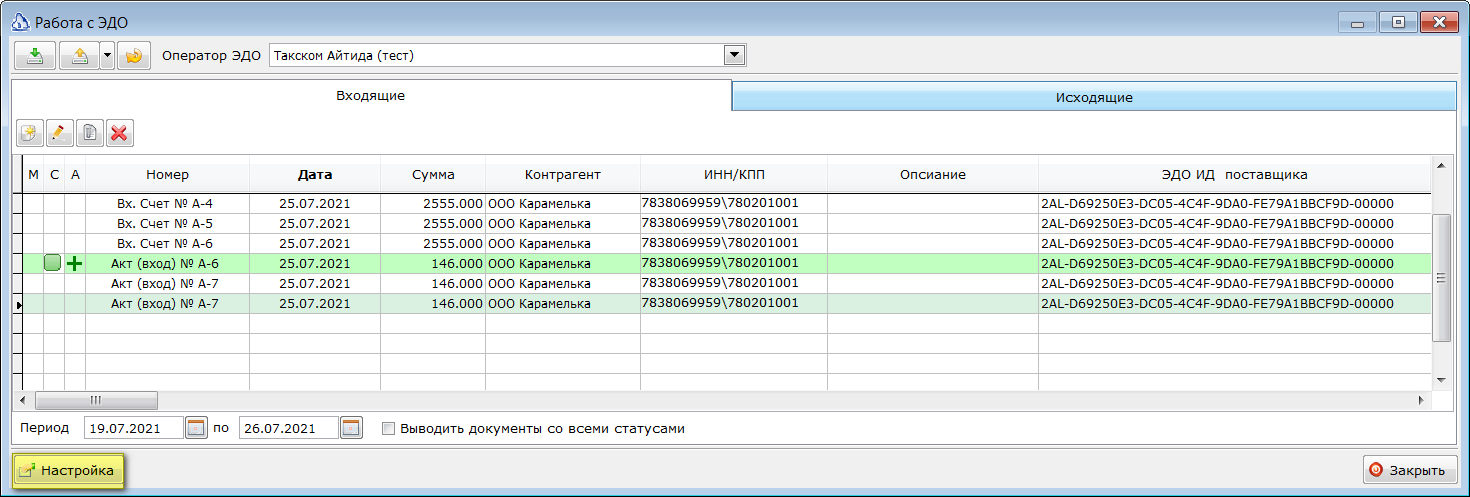
Task: Click the A column header
Action: click(x=75, y=174)
